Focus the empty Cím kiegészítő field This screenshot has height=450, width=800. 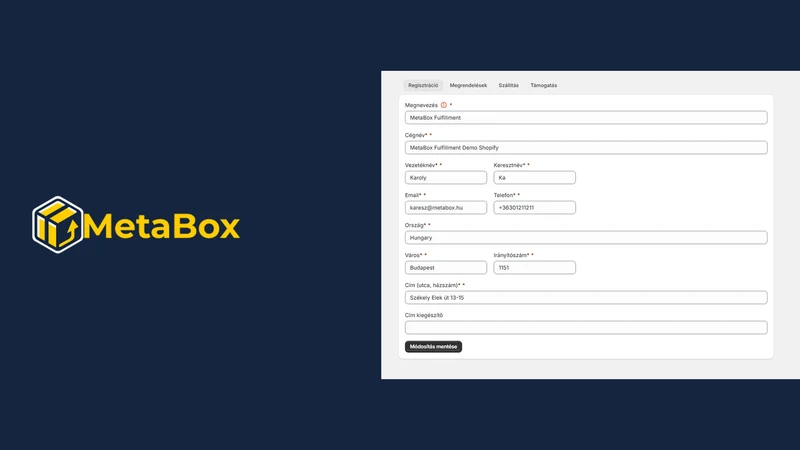coord(586,328)
